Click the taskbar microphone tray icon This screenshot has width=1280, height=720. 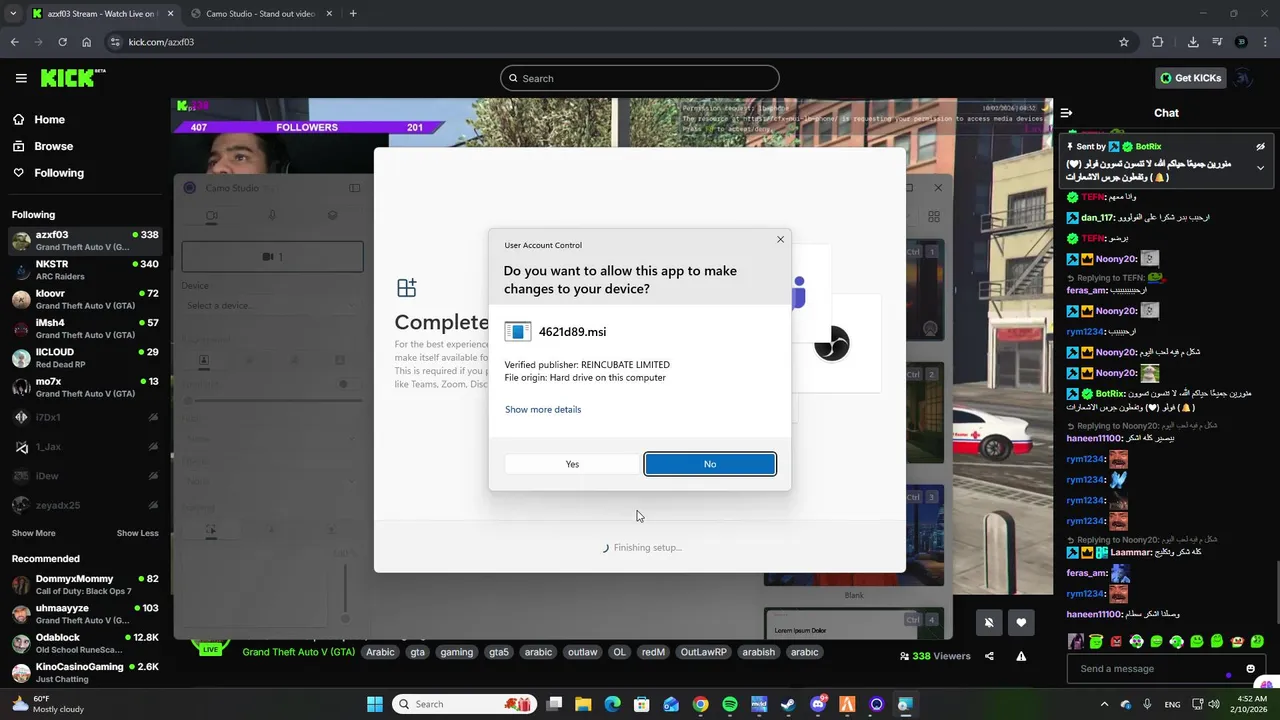click(x=1146, y=704)
